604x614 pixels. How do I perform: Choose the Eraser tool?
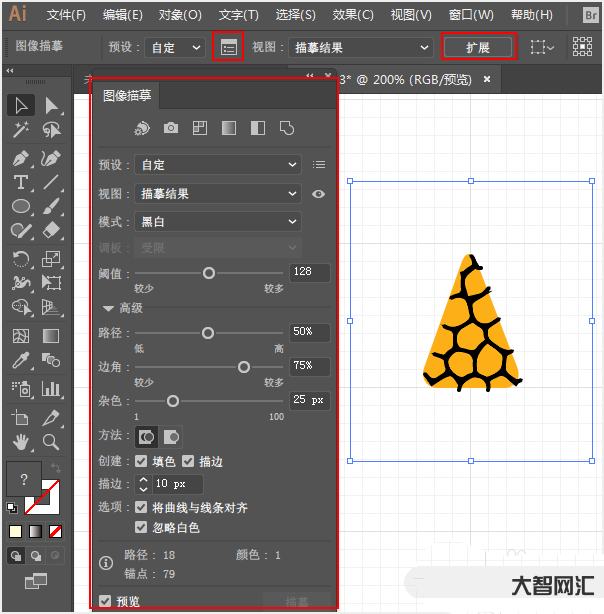pyautogui.click(x=51, y=230)
